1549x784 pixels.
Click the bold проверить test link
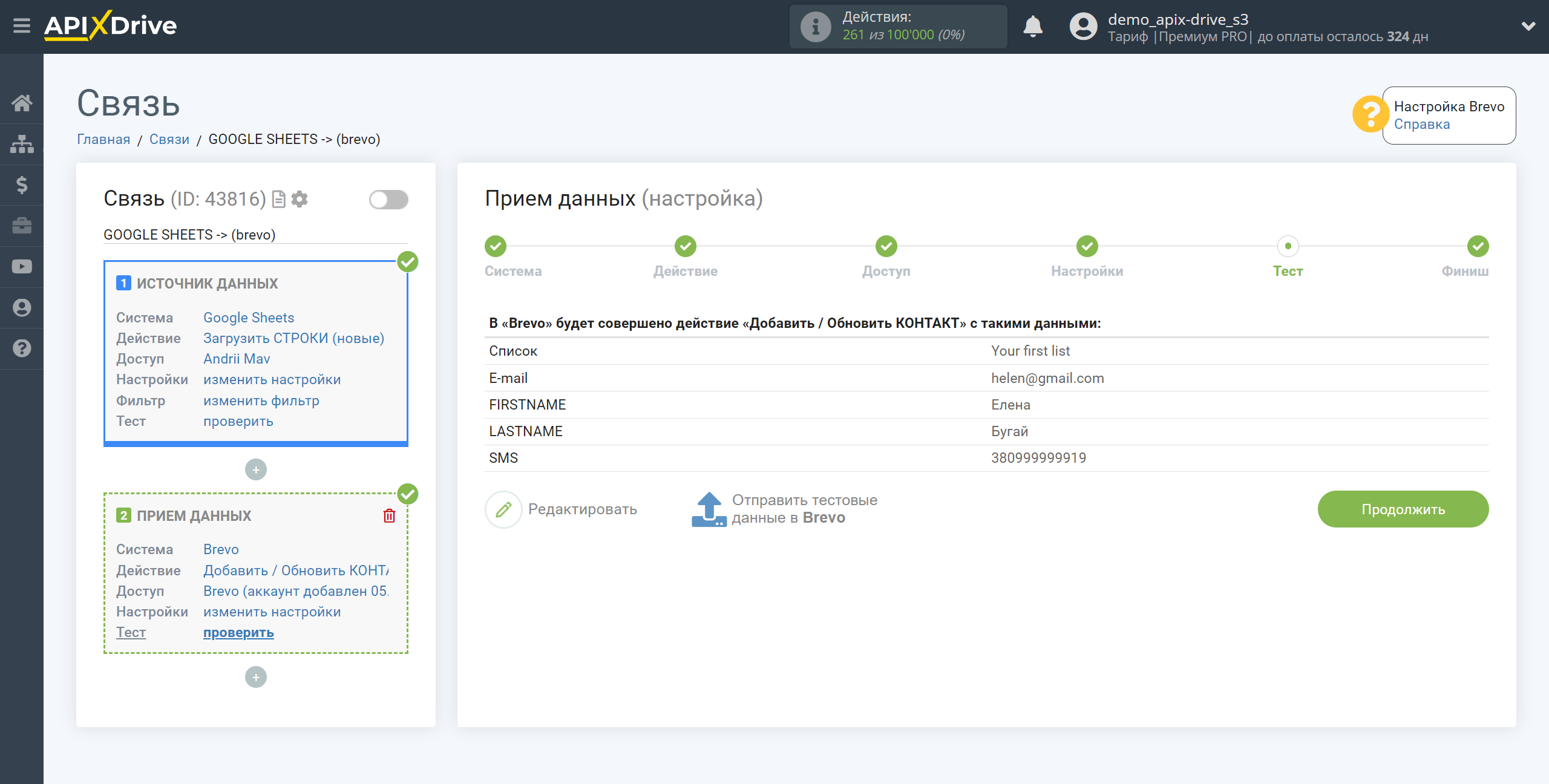tap(238, 633)
